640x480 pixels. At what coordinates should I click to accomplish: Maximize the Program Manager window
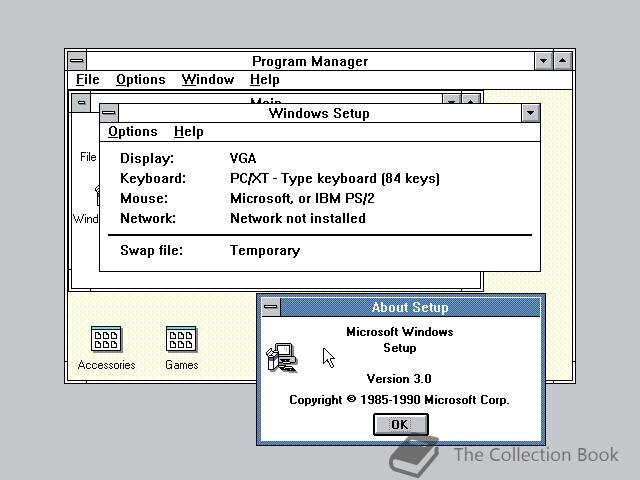click(x=563, y=61)
